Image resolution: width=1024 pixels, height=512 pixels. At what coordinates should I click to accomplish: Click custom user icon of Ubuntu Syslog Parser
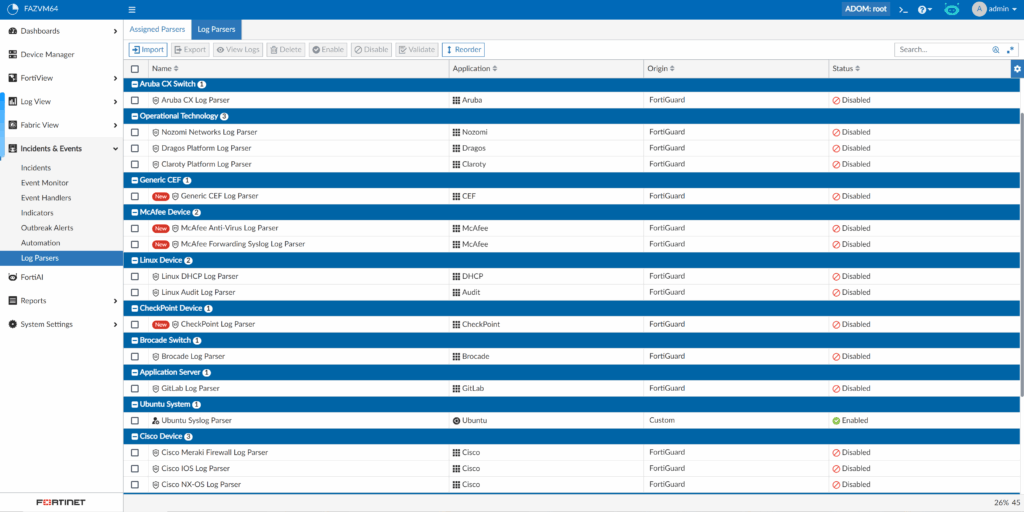155,421
